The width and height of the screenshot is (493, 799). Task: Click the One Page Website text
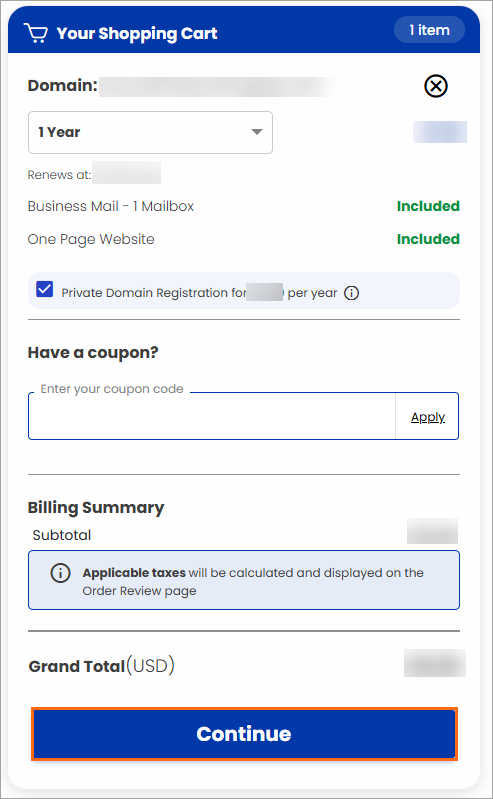pyautogui.click(x=91, y=239)
